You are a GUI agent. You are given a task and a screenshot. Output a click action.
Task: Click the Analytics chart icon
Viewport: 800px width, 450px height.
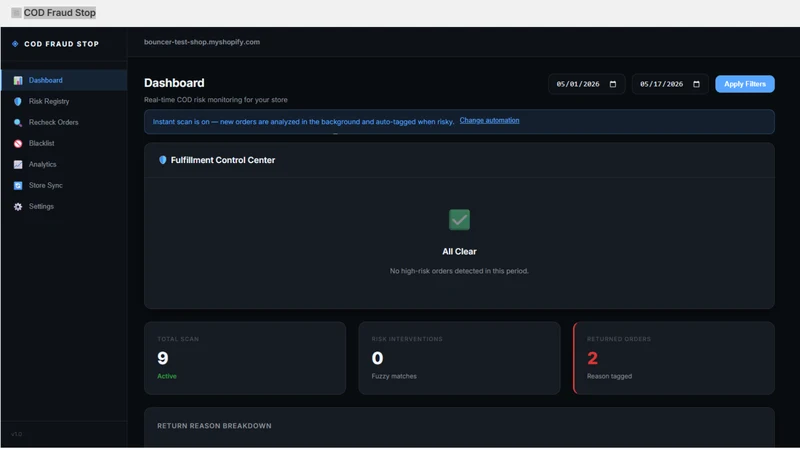[x=18, y=164]
